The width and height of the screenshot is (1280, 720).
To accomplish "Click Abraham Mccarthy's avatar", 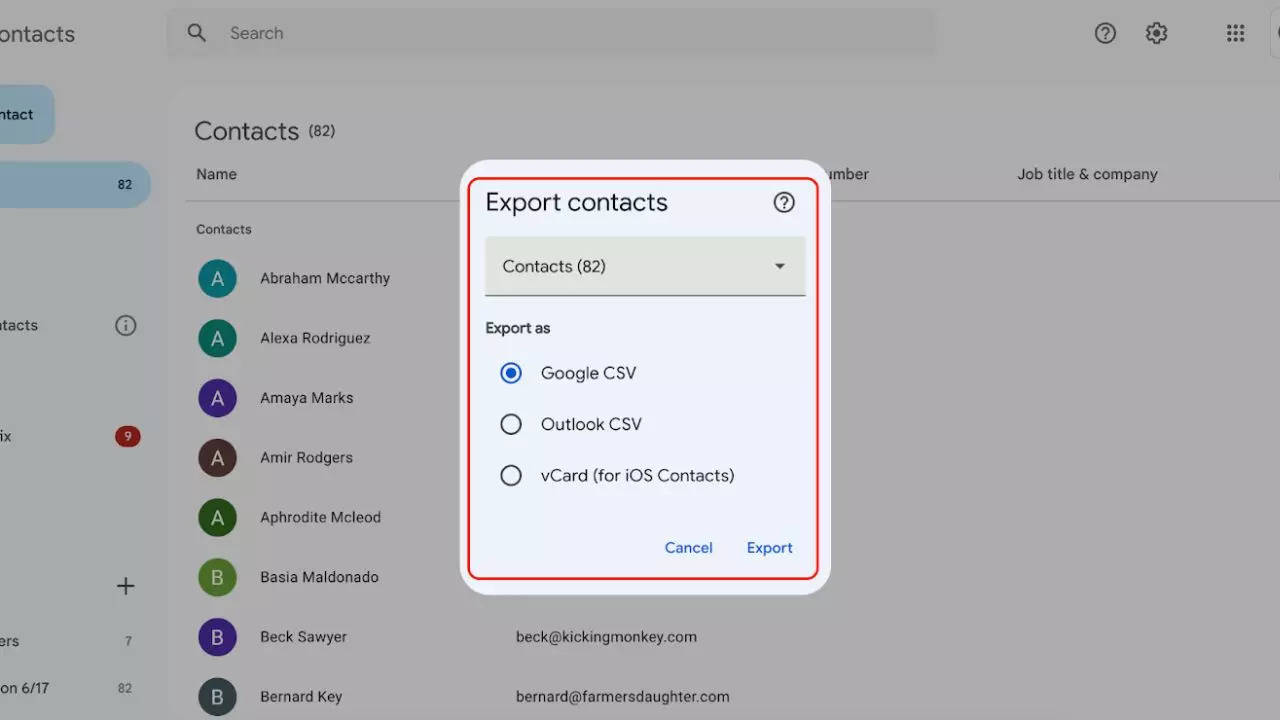I will 217,278.
